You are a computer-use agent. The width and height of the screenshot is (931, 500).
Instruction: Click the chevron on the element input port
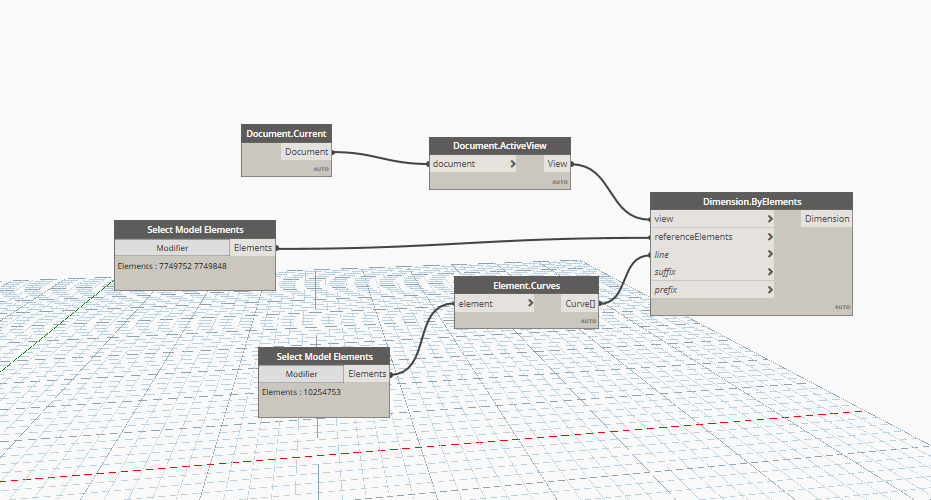537,303
